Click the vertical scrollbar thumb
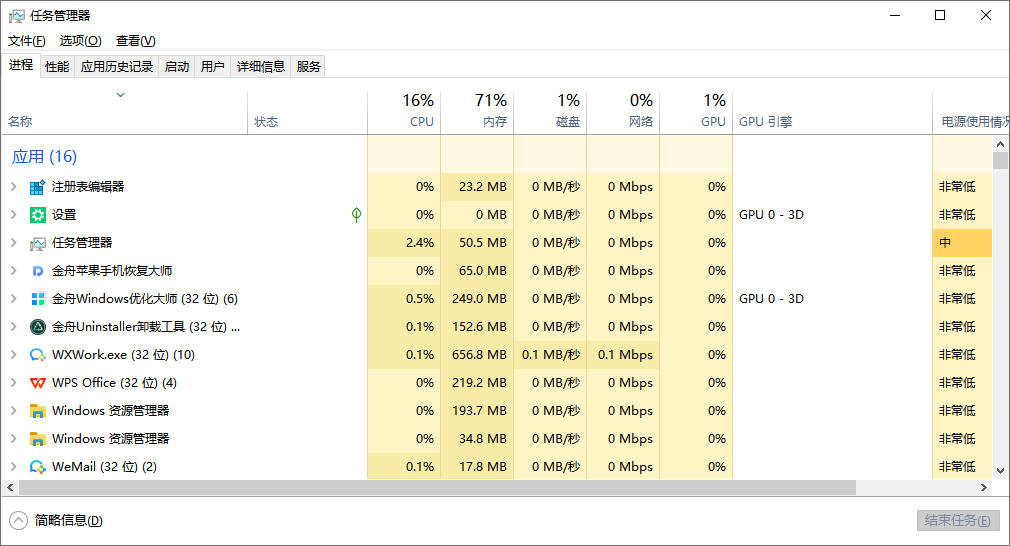Viewport: 1010px width, 546px height. click(x=1000, y=160)
